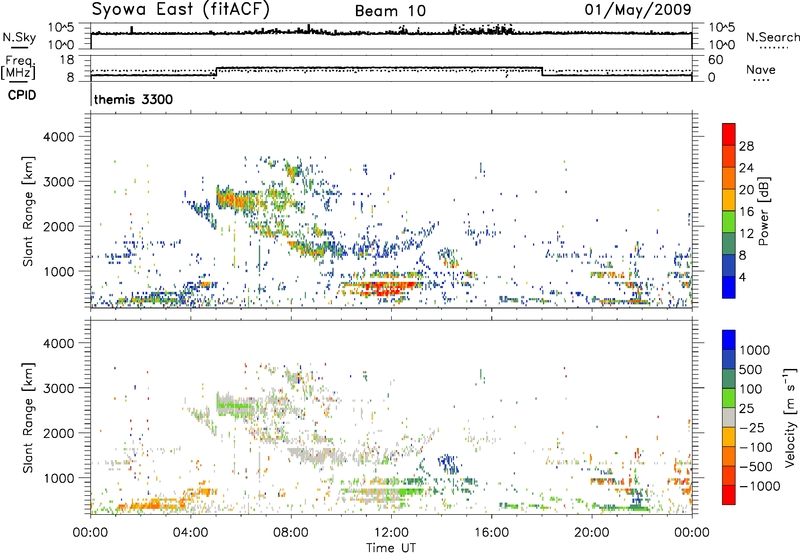
Task: Click the 'Freq. [MHz]' axis label
Action: (18, 68)
